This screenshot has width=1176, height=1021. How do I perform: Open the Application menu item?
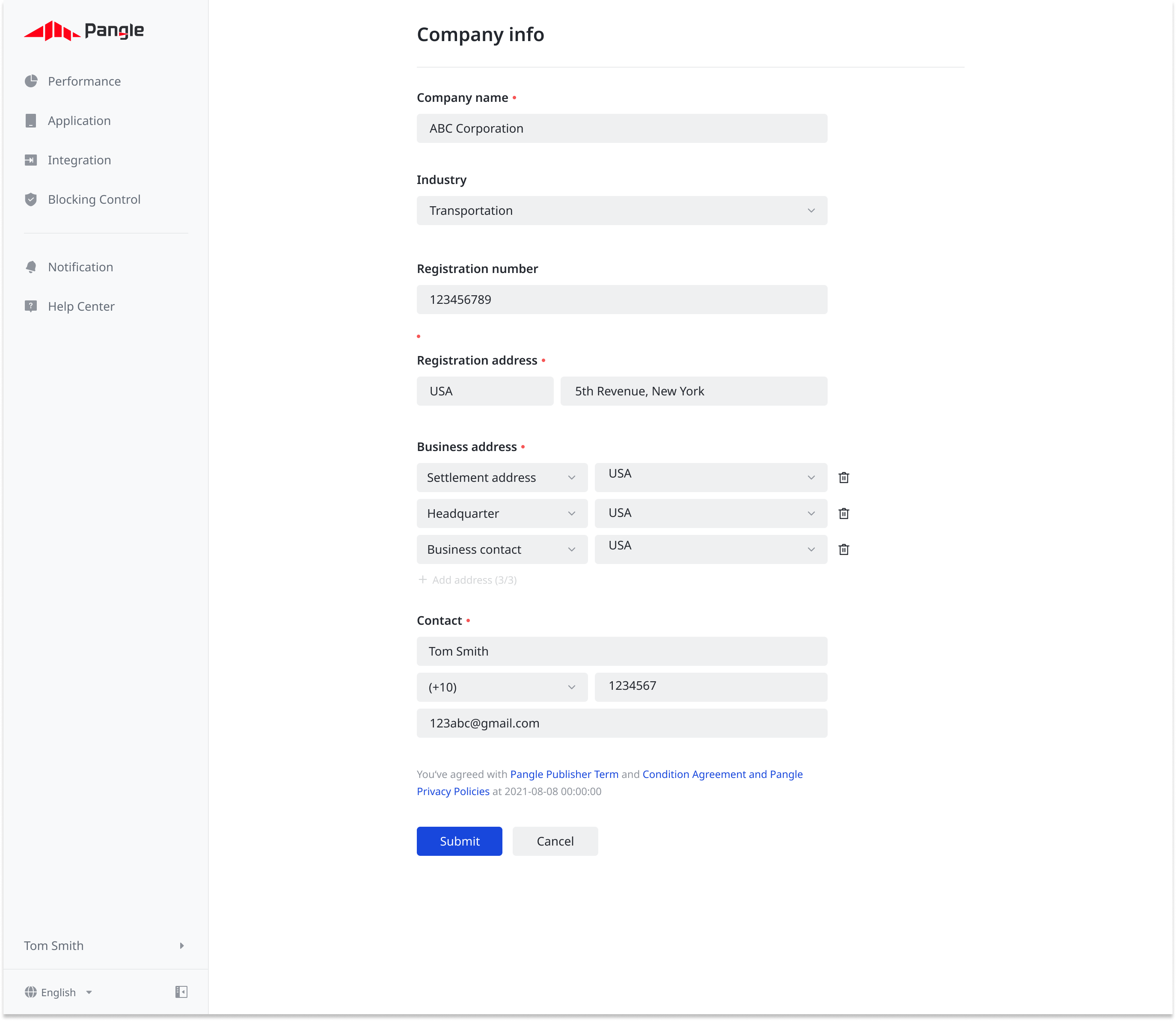79,120
